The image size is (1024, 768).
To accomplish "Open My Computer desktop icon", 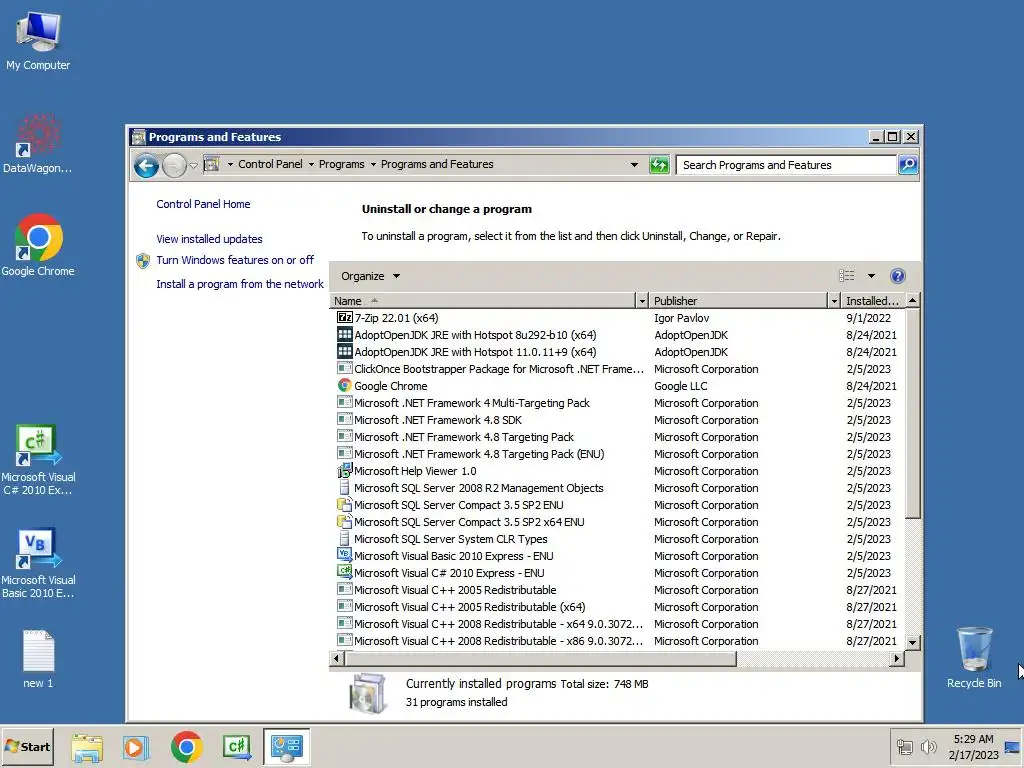I will [x=38, y=40].
